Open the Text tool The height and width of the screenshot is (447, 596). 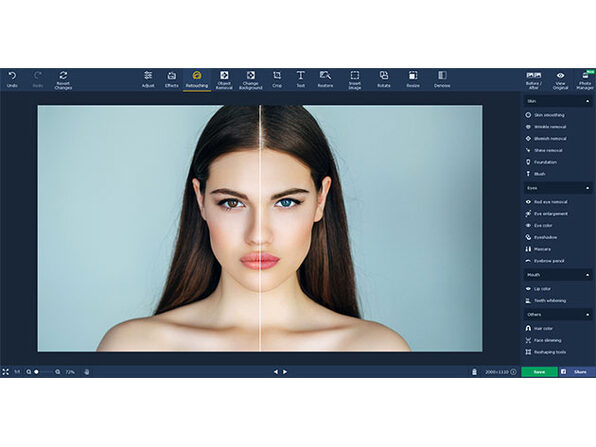click(x=301, y=80)
